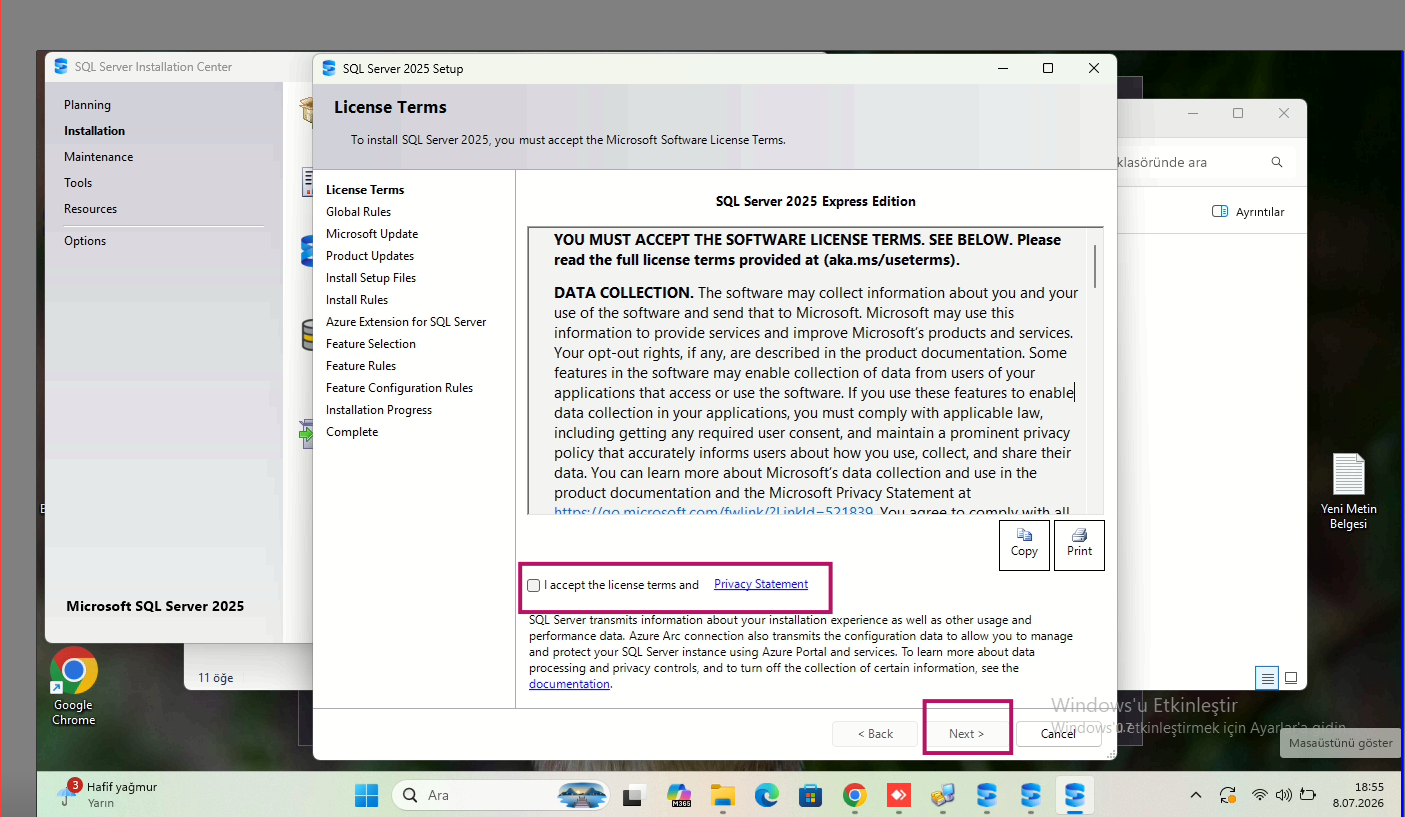Click the search magnifier icon in File Explorer
1405x817 pixels.
click(1277, 162)
